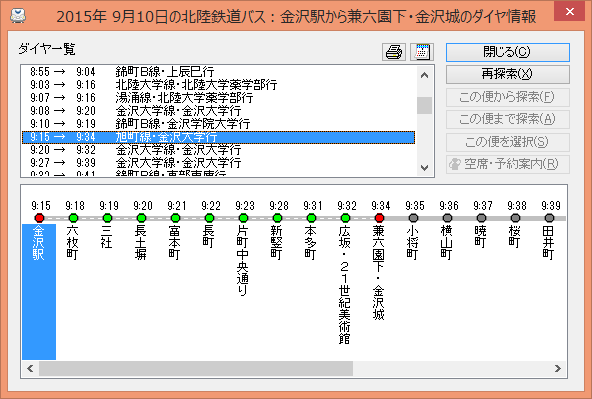This screenshot has width=592, height=399.
Task: Click the gray 桜町 9:38 stop marker
Action: tap(515, 218)
